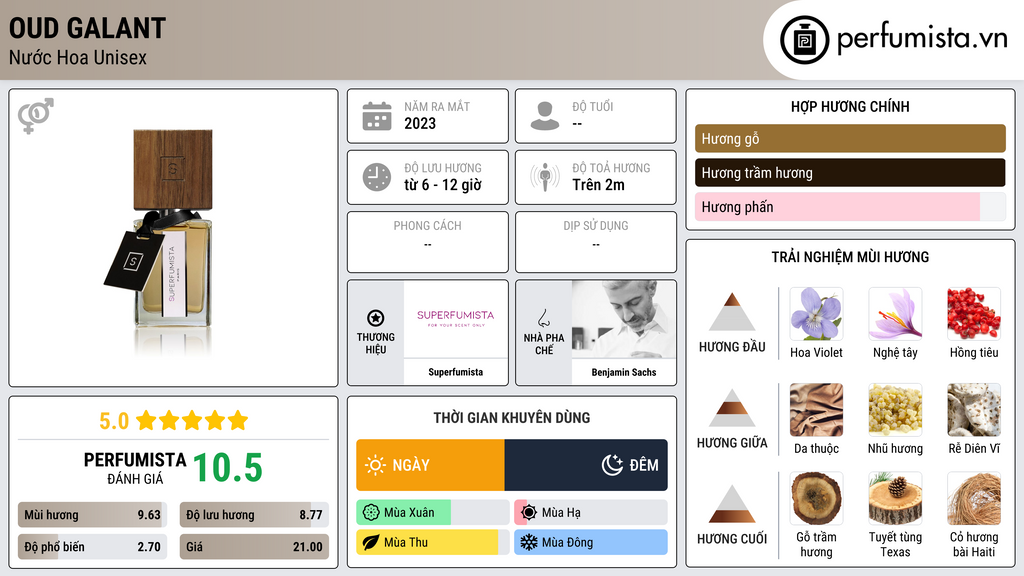Screen dimensions: 1024x576
Task: Click the five-star rating stars
Action: pos(192,420)
